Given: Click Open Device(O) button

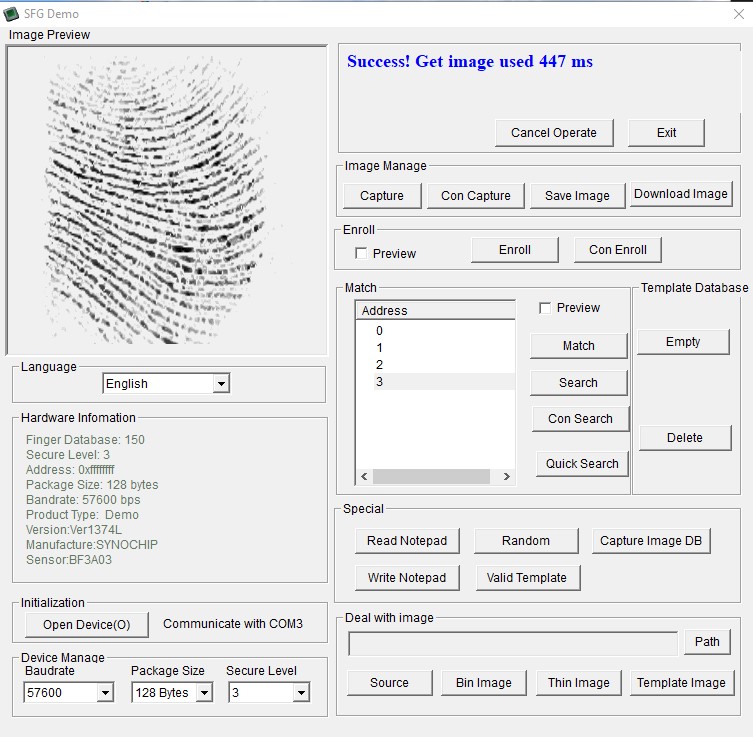Looking at the screenshot, I should click(86, 625).
